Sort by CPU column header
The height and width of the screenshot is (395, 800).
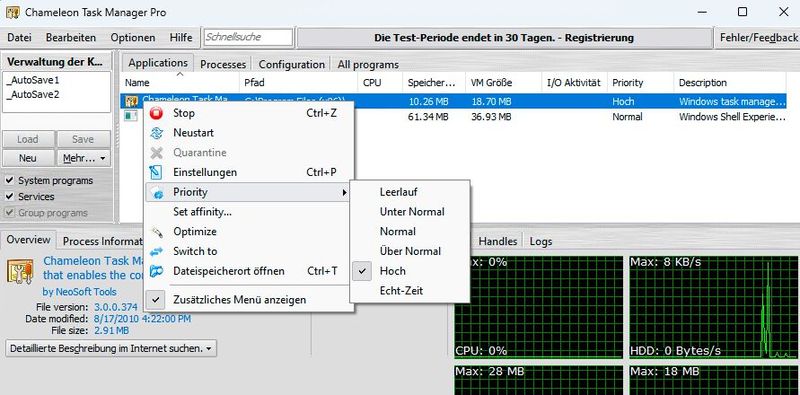(x=380, y=83)
